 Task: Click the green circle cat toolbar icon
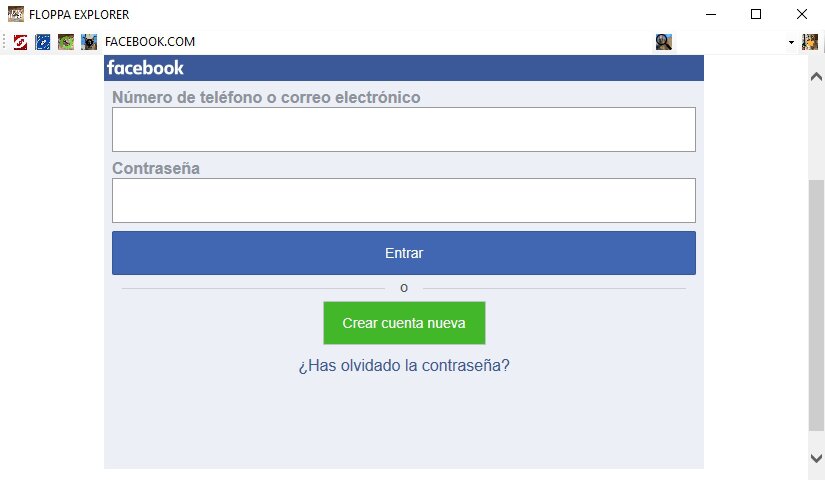point(66,42)
